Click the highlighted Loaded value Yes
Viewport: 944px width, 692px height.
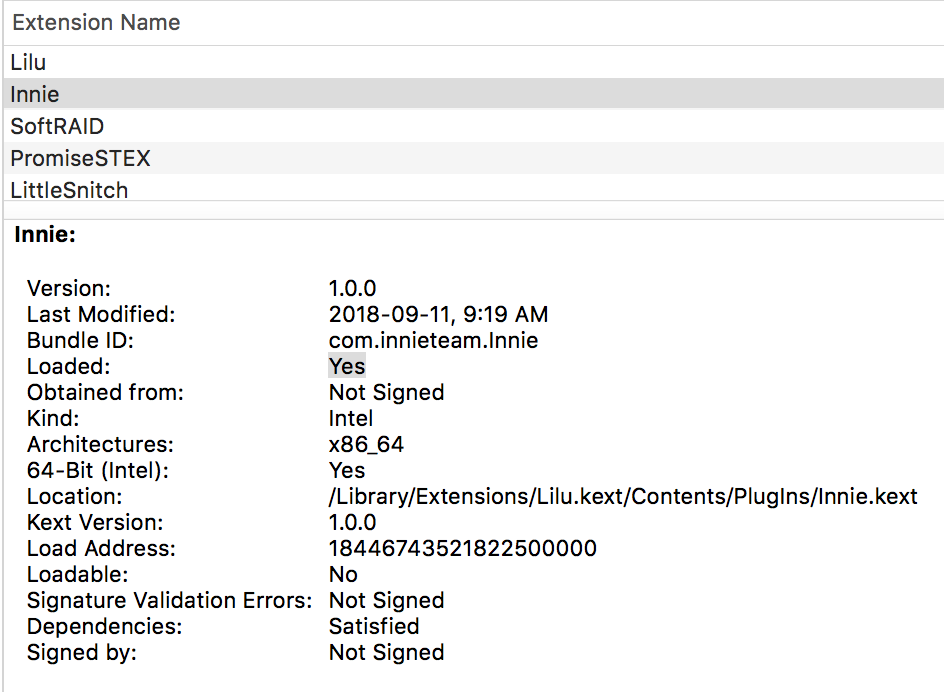347,366
